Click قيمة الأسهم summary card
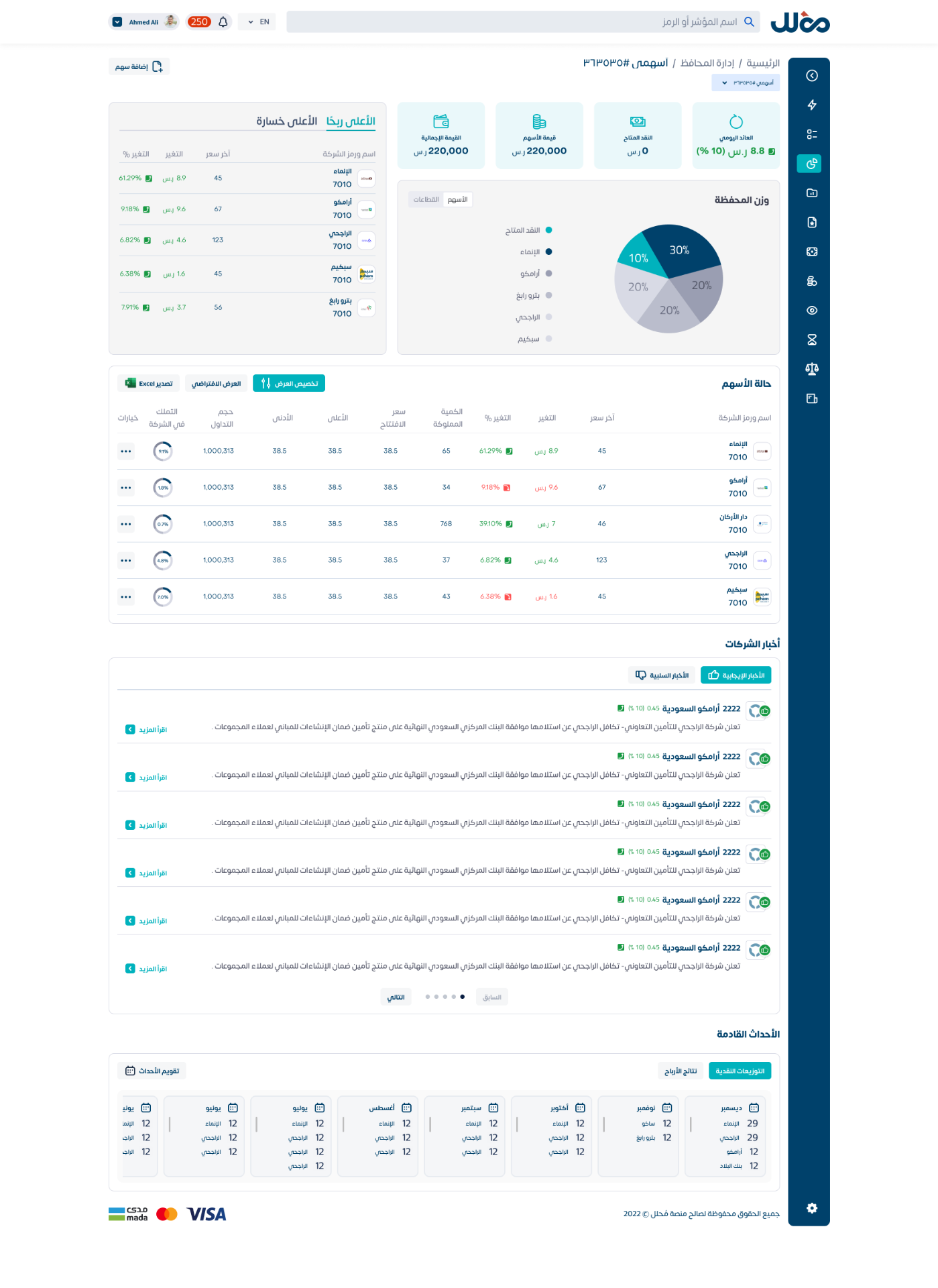This screenshot has height=1288, width=938. (x=539, y=136)
